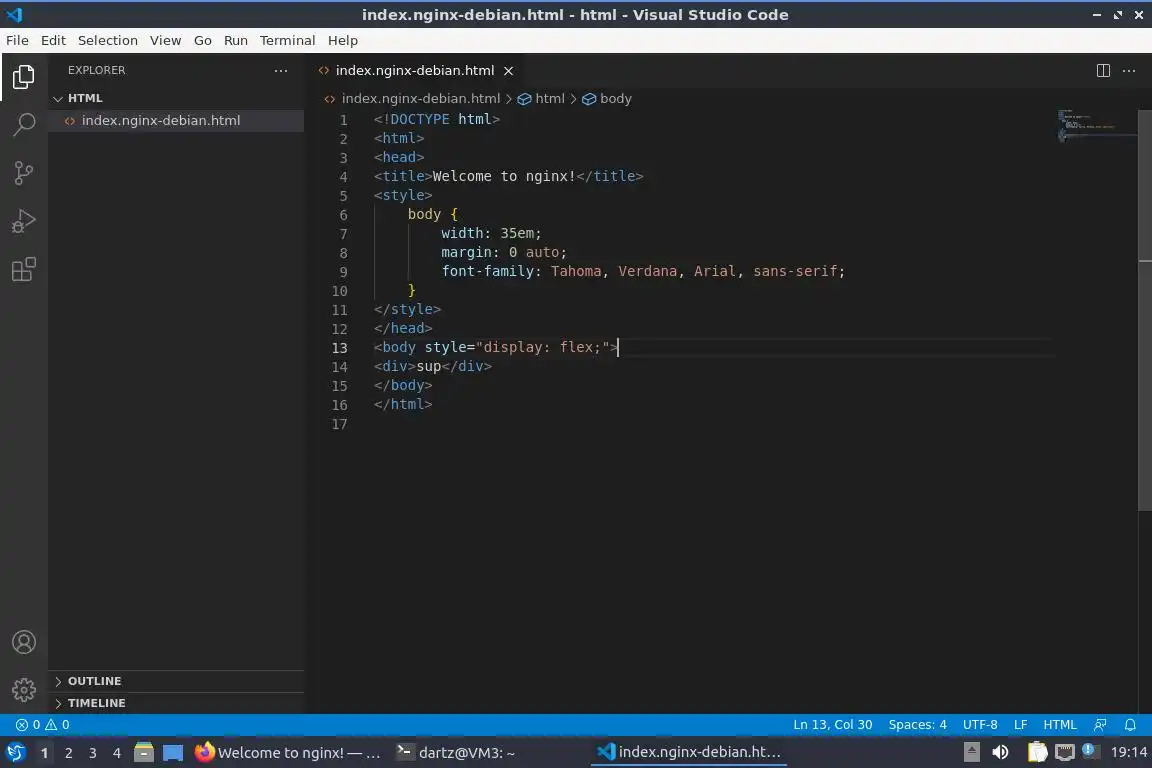The height and width of the screenshot is (768, 1152).
Task: Click the editor vertical scrollbar
Action: click(1145, 312)
